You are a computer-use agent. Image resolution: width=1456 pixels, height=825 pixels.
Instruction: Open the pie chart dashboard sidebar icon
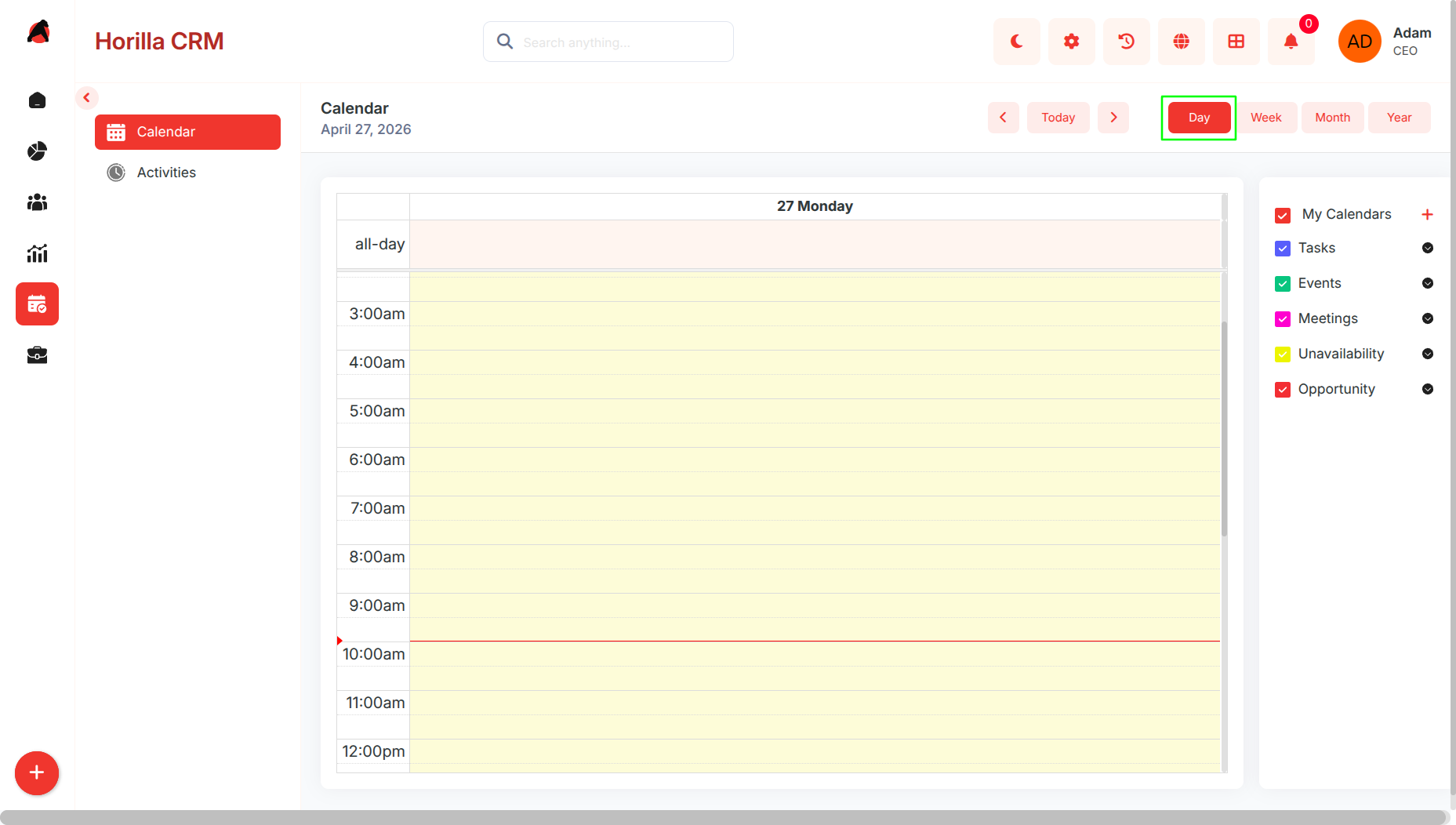point(37,151)
